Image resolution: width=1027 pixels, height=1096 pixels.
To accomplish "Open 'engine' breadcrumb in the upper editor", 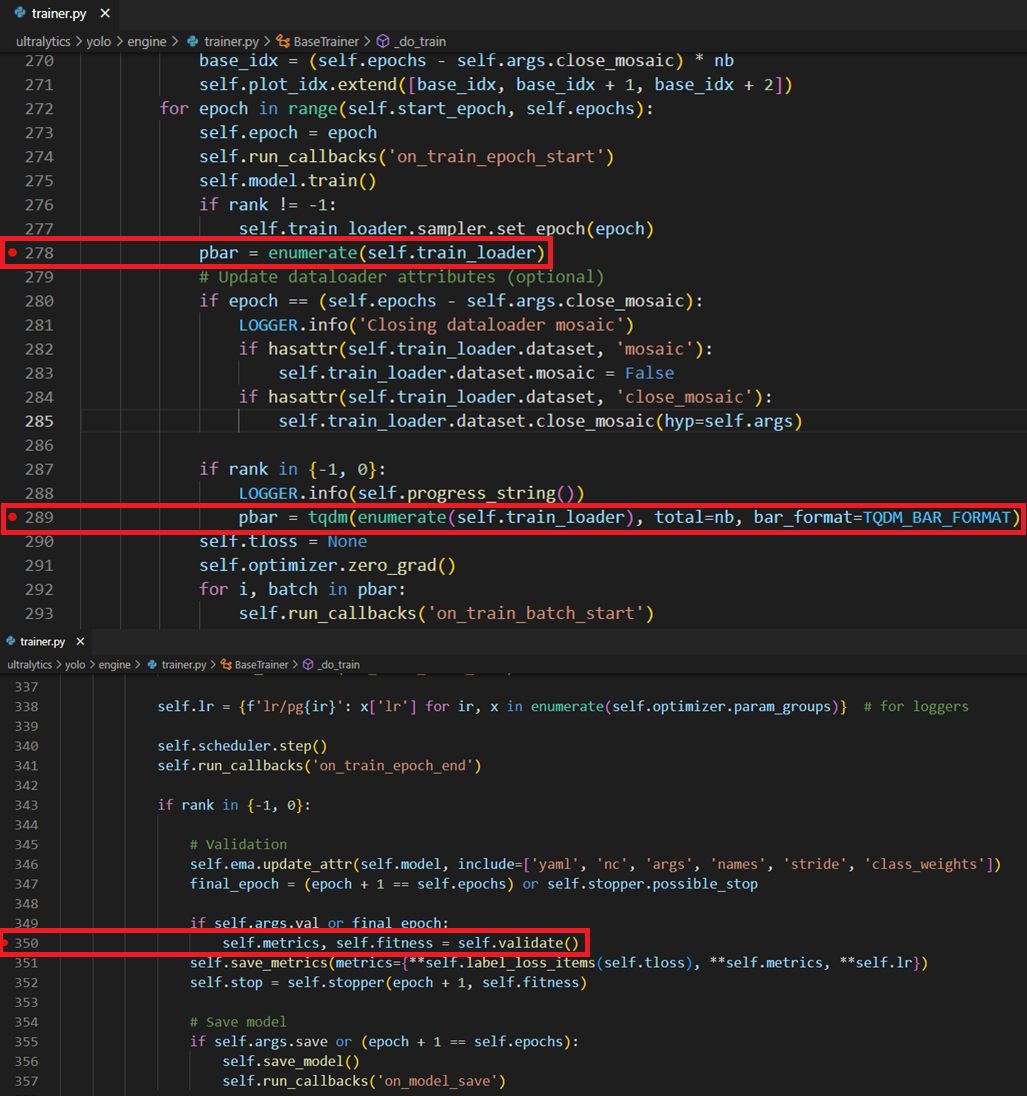I will (x=147, y=42).
